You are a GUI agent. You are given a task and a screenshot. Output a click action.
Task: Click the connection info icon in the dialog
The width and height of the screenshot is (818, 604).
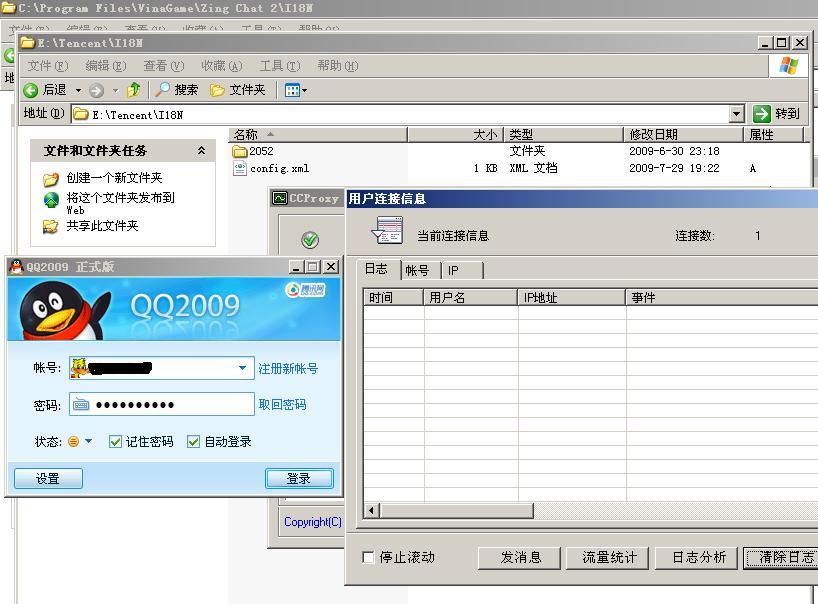[387, 231]
